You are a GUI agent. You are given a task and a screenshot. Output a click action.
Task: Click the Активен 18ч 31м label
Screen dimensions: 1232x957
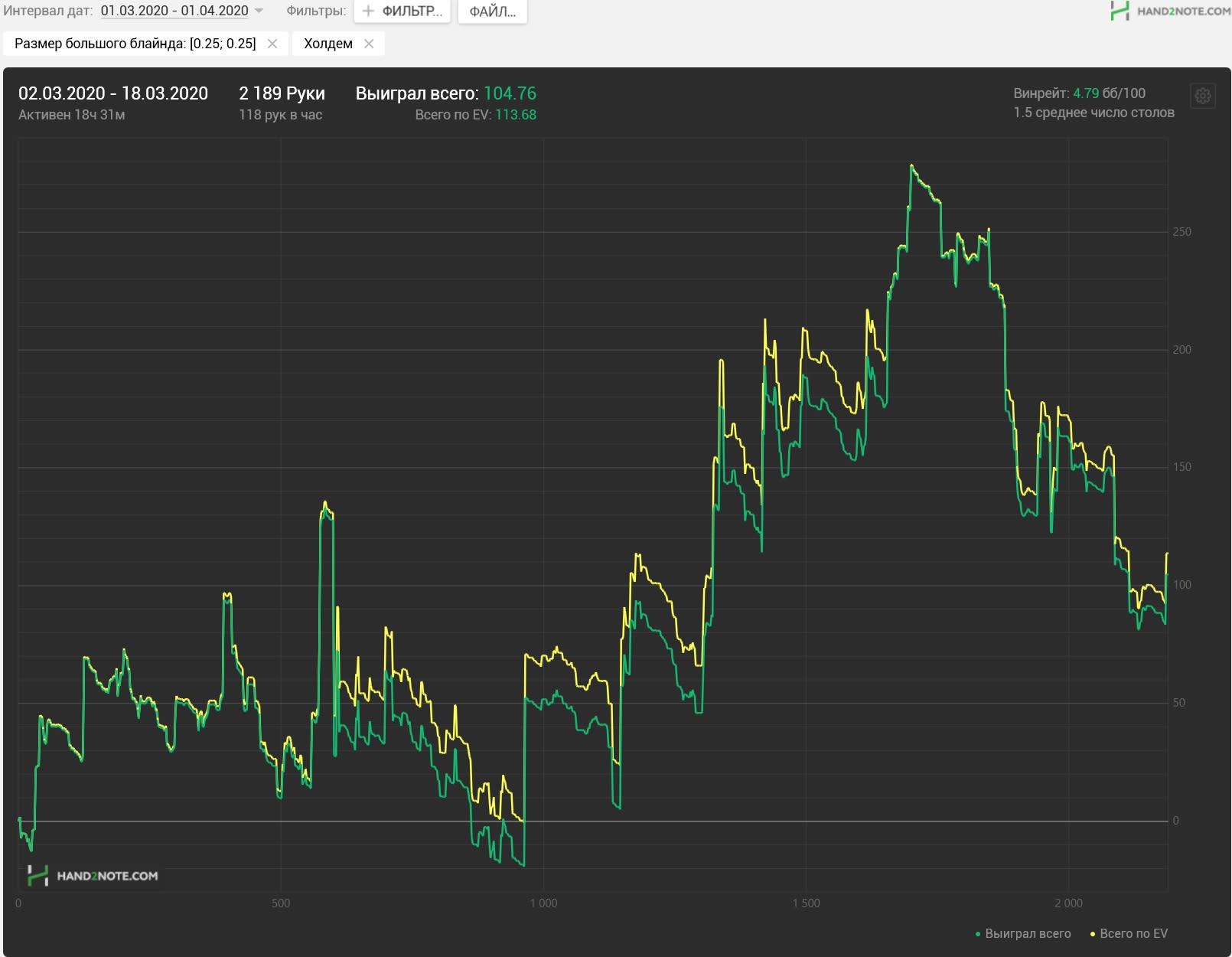coord(72,115)
